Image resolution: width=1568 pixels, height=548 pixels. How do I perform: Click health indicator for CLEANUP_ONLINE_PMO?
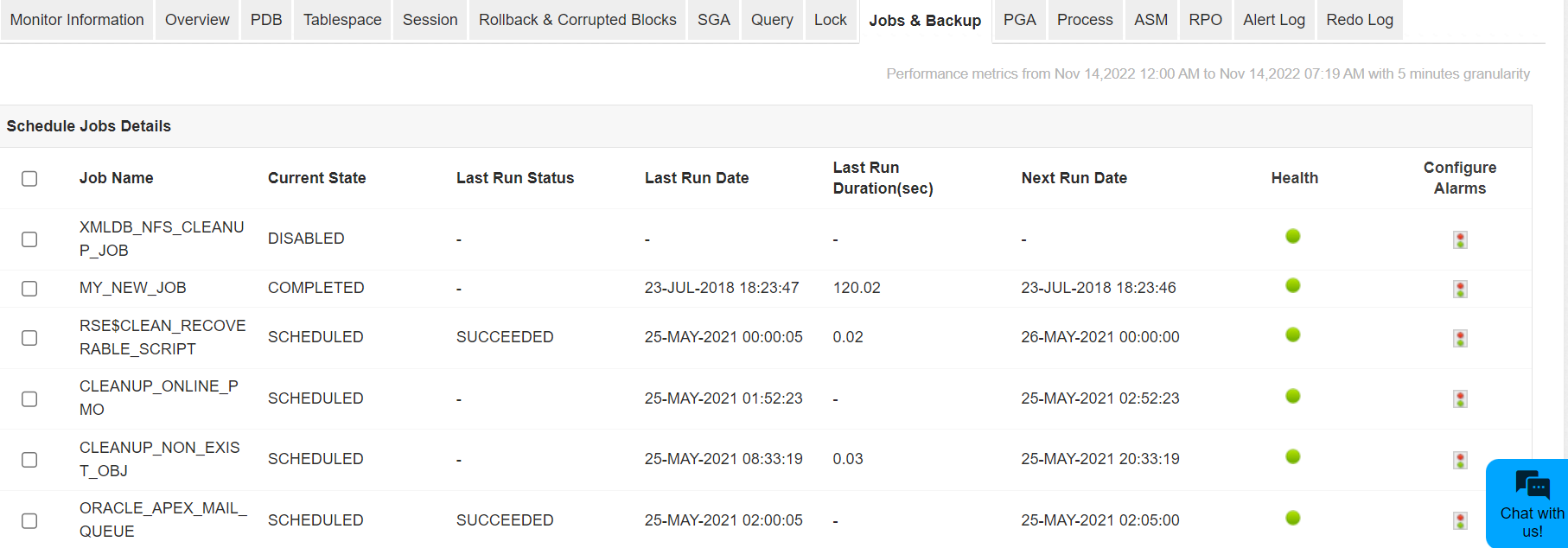(x=1293, y=396)
